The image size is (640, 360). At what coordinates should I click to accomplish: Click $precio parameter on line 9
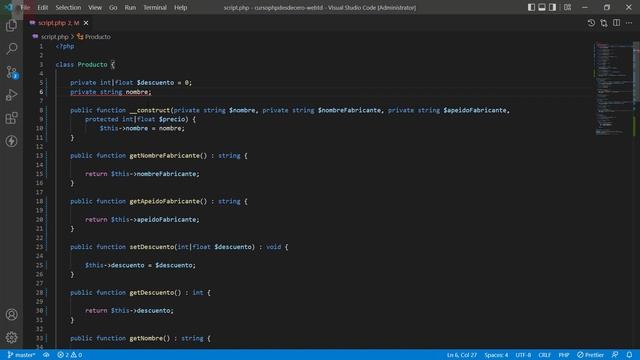click(x=172, y=119)
